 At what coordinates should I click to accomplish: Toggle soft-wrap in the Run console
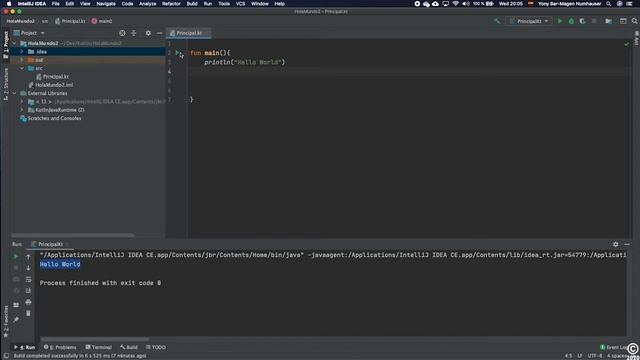click(28, 280)
